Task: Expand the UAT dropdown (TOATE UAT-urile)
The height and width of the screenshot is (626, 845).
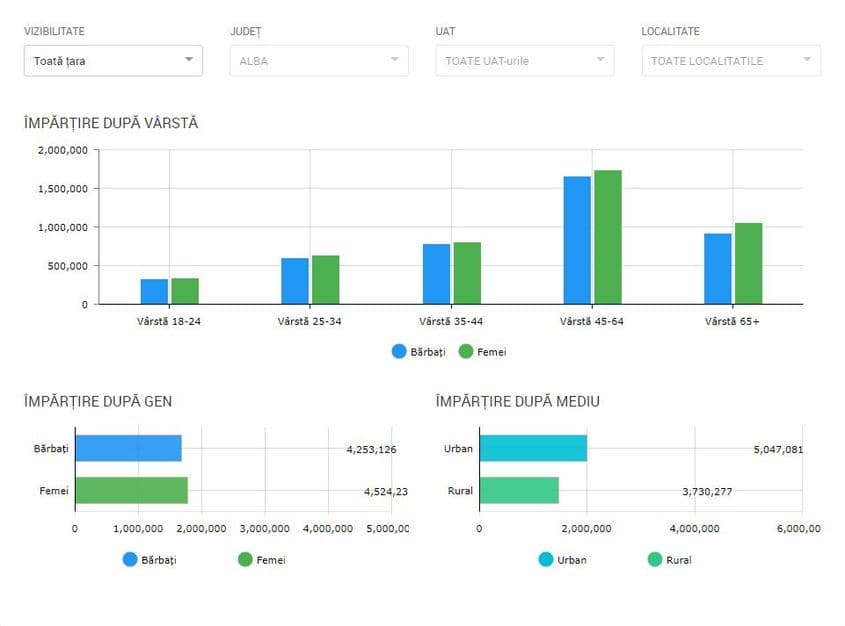Action: tap(524, 61)
